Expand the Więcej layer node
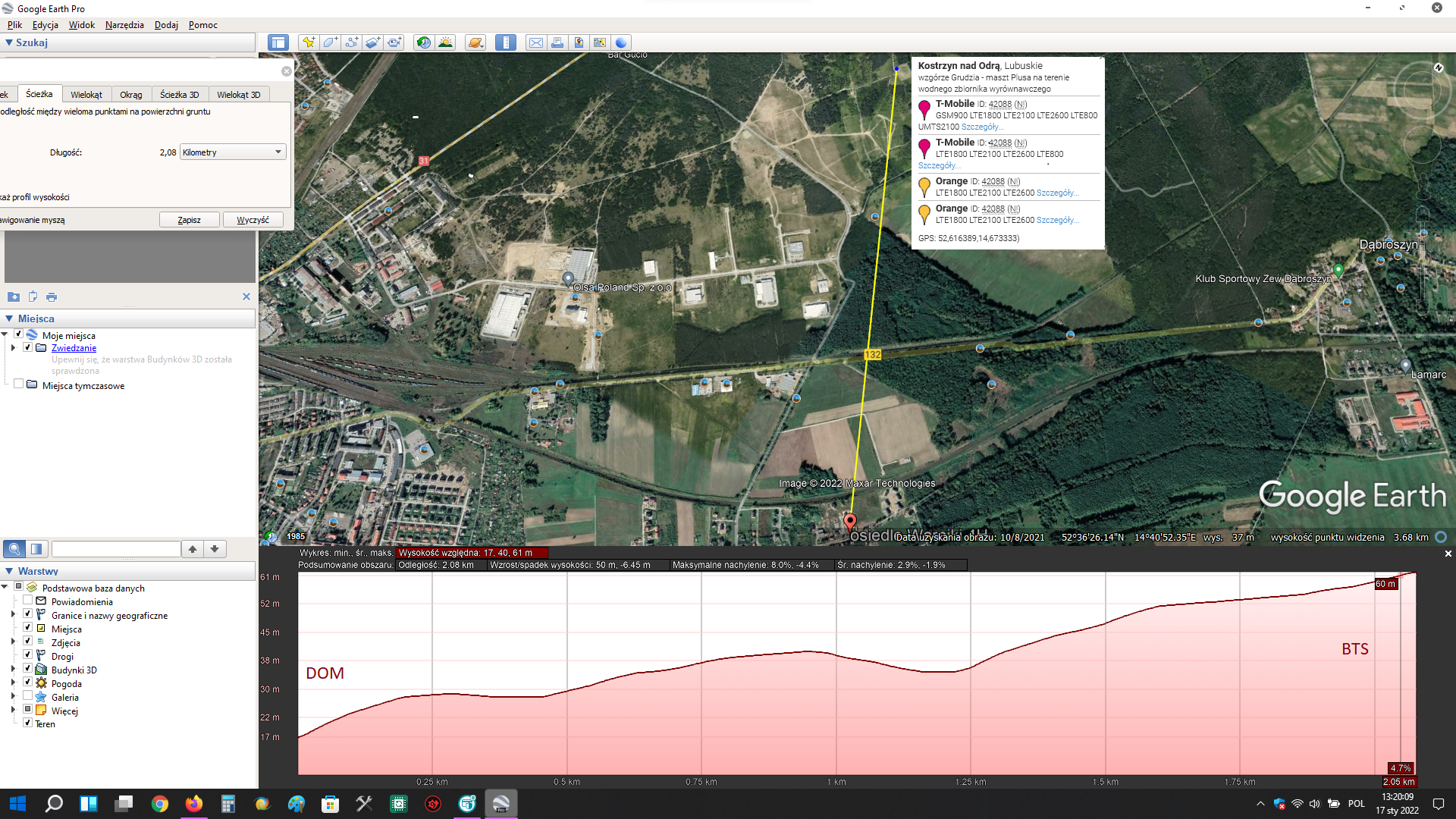Screen dimensions: 1456x819 [13, 710]
